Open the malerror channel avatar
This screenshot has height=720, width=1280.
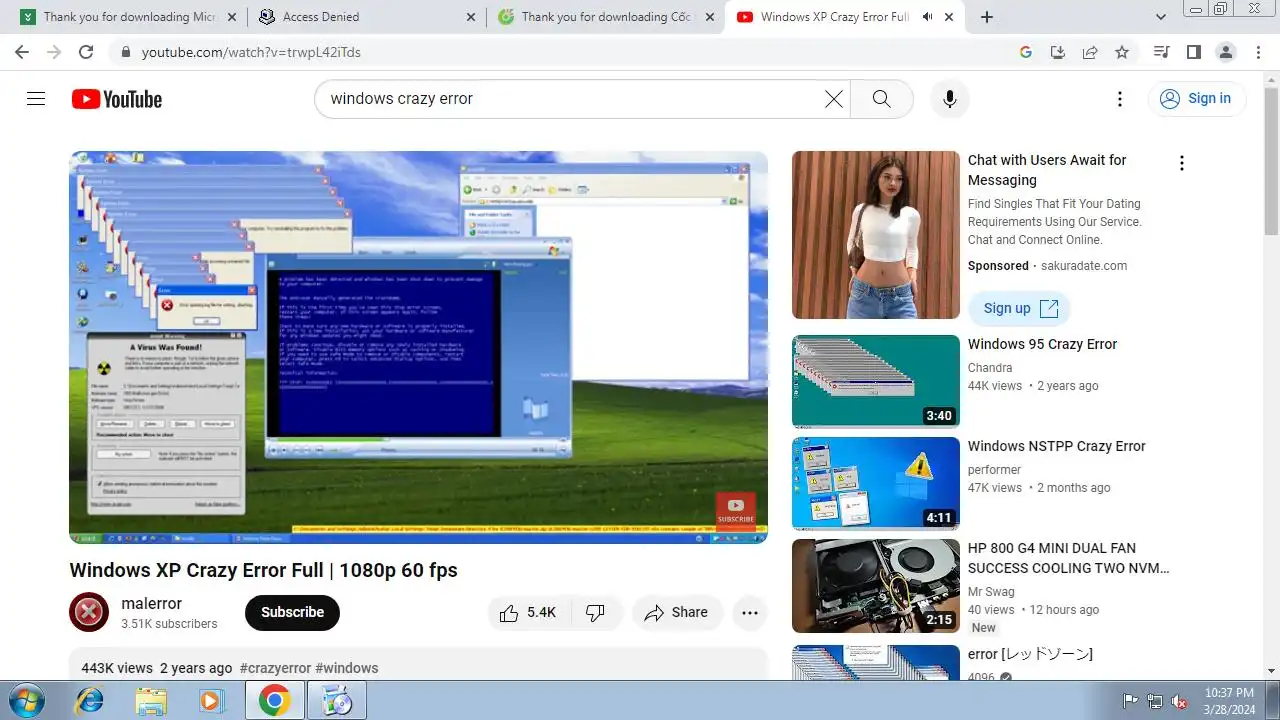[89, 612]
